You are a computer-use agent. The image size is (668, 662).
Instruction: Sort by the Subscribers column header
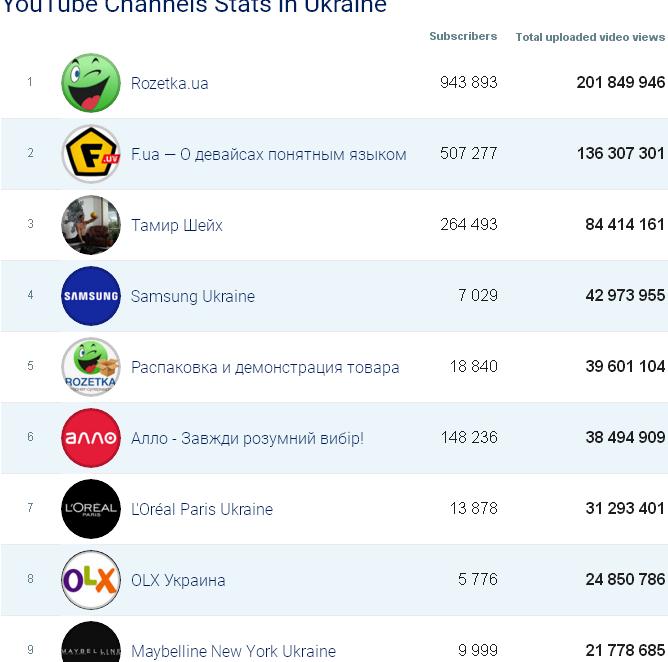point(463,36)
